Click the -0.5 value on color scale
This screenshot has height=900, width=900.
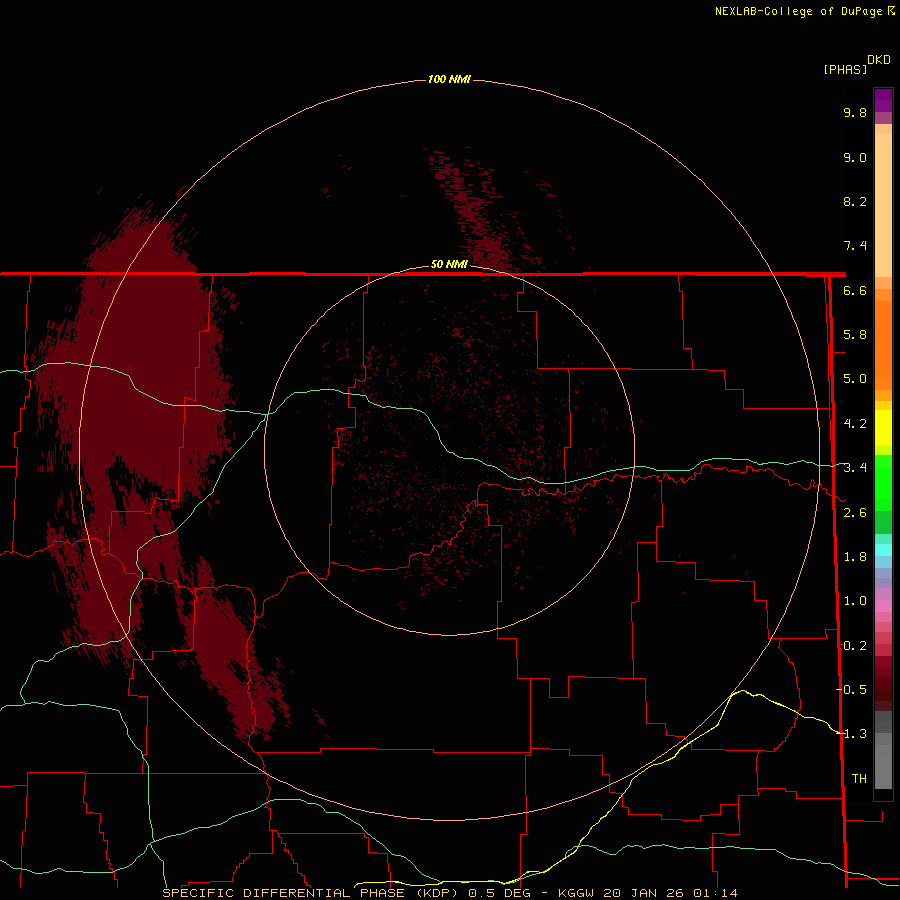(852, 689)
